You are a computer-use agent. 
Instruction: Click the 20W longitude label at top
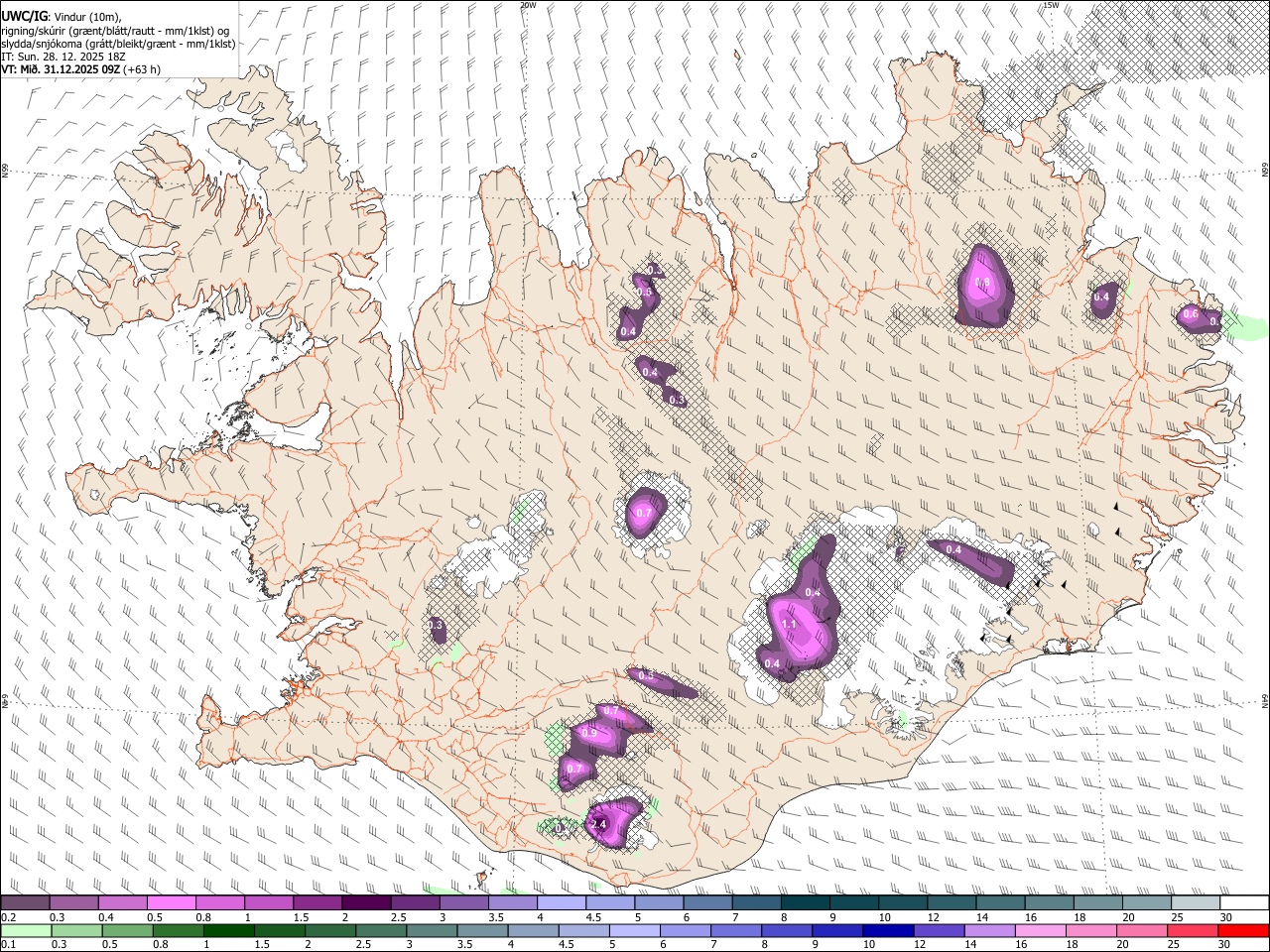pyautogui.click(x=528, y=5)
